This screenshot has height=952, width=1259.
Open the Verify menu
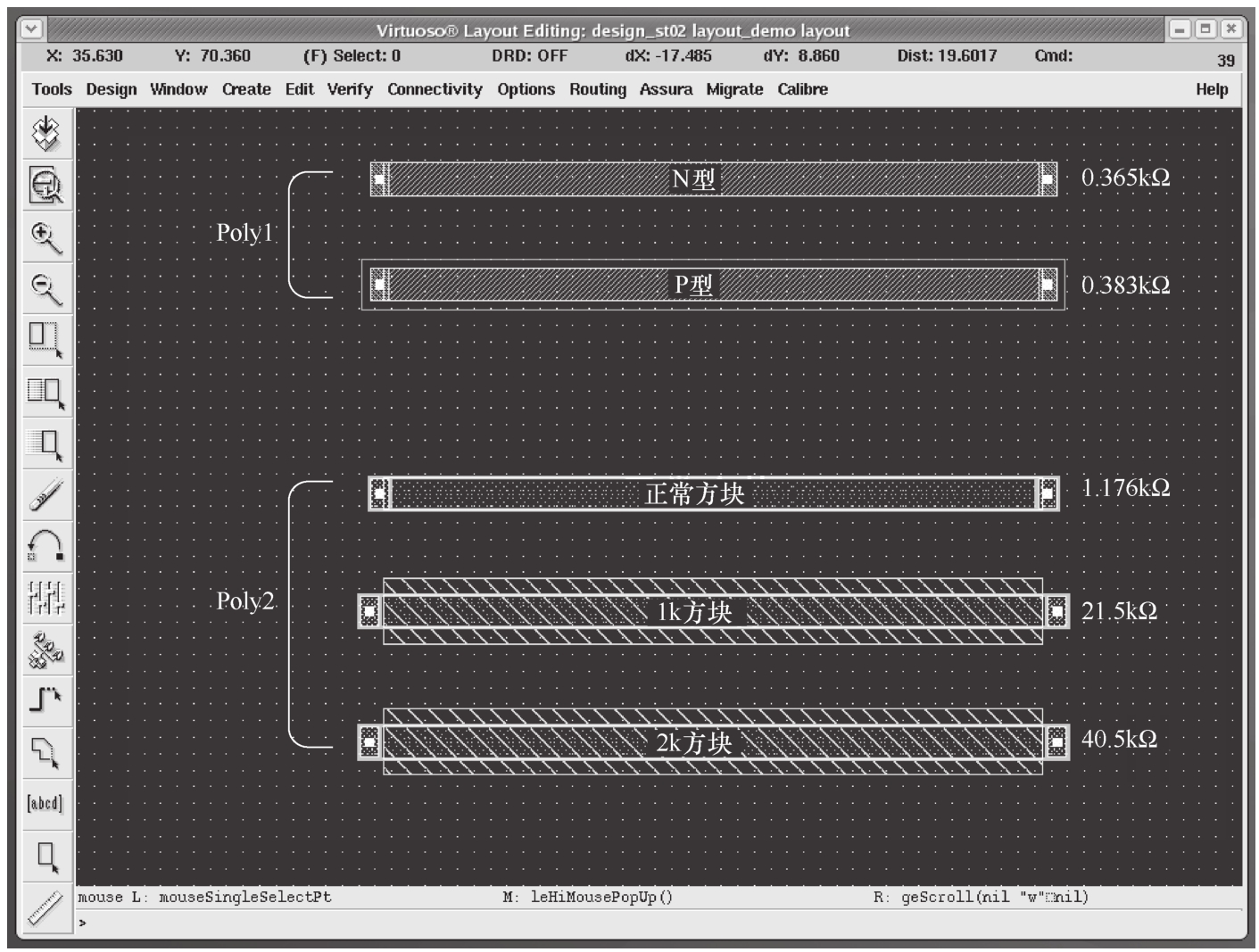point(349,89)
